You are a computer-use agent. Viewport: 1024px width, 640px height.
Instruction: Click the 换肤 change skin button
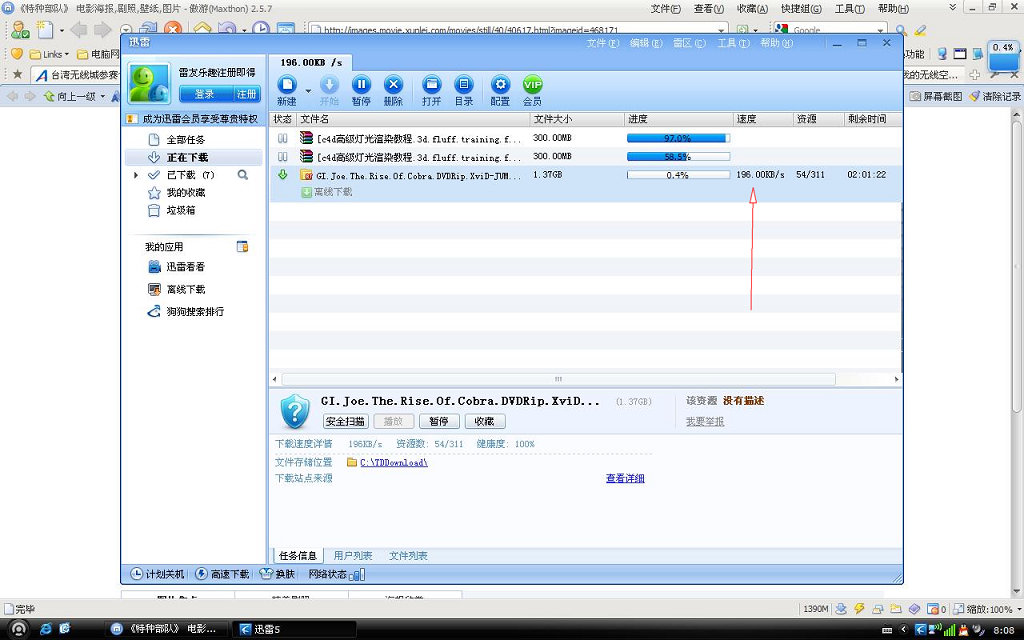click(278, 574)
